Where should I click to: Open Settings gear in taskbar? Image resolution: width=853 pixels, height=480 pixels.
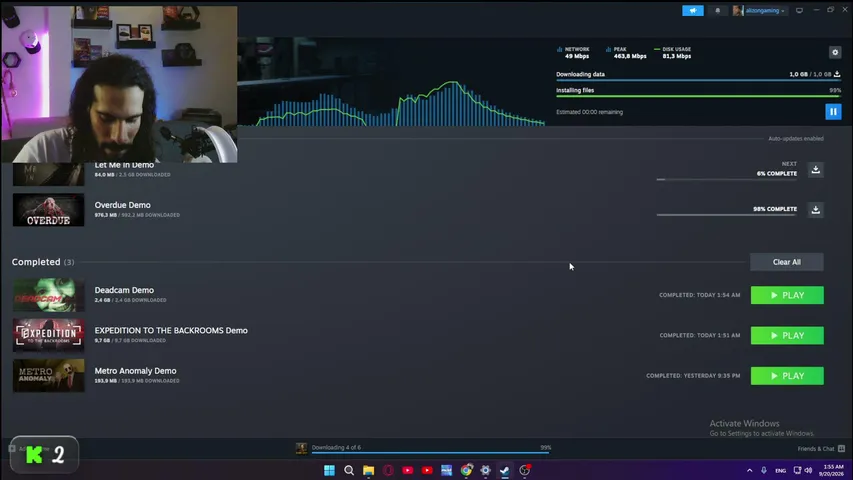(485, 470)
